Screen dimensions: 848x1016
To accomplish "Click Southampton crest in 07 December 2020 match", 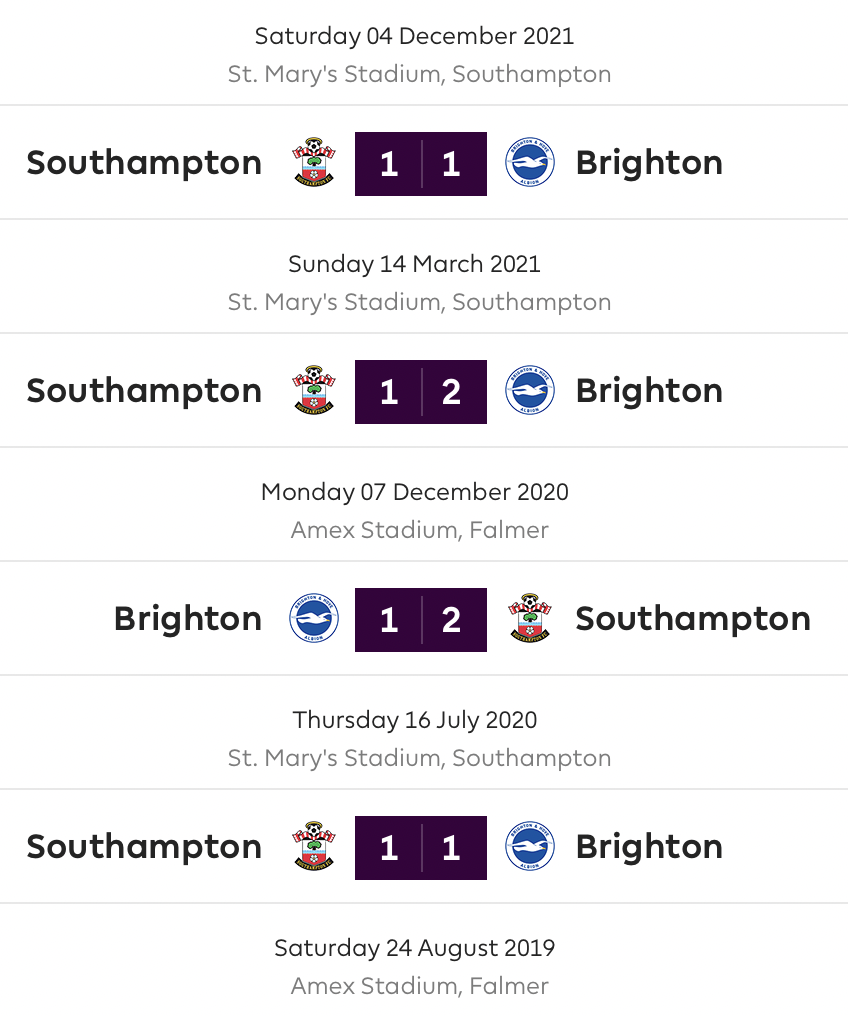I will tap(529, 619).
